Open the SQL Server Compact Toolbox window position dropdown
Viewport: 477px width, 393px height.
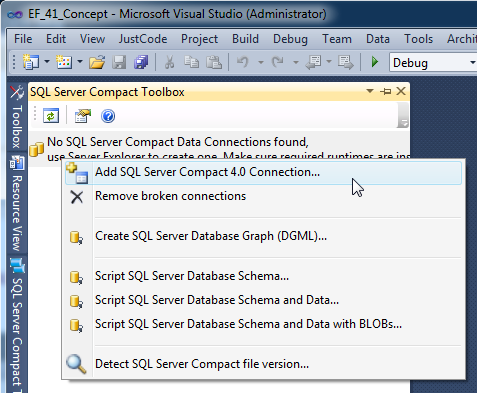tap(370, 91)
